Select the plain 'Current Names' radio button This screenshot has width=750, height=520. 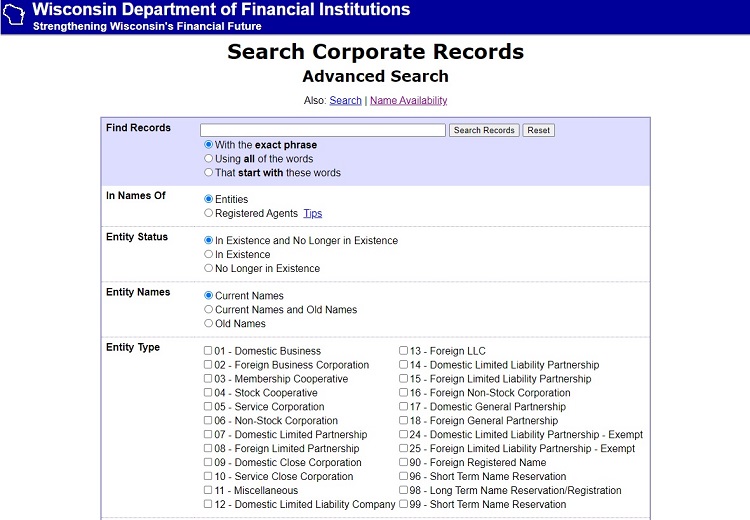click(x=209, y=296)
